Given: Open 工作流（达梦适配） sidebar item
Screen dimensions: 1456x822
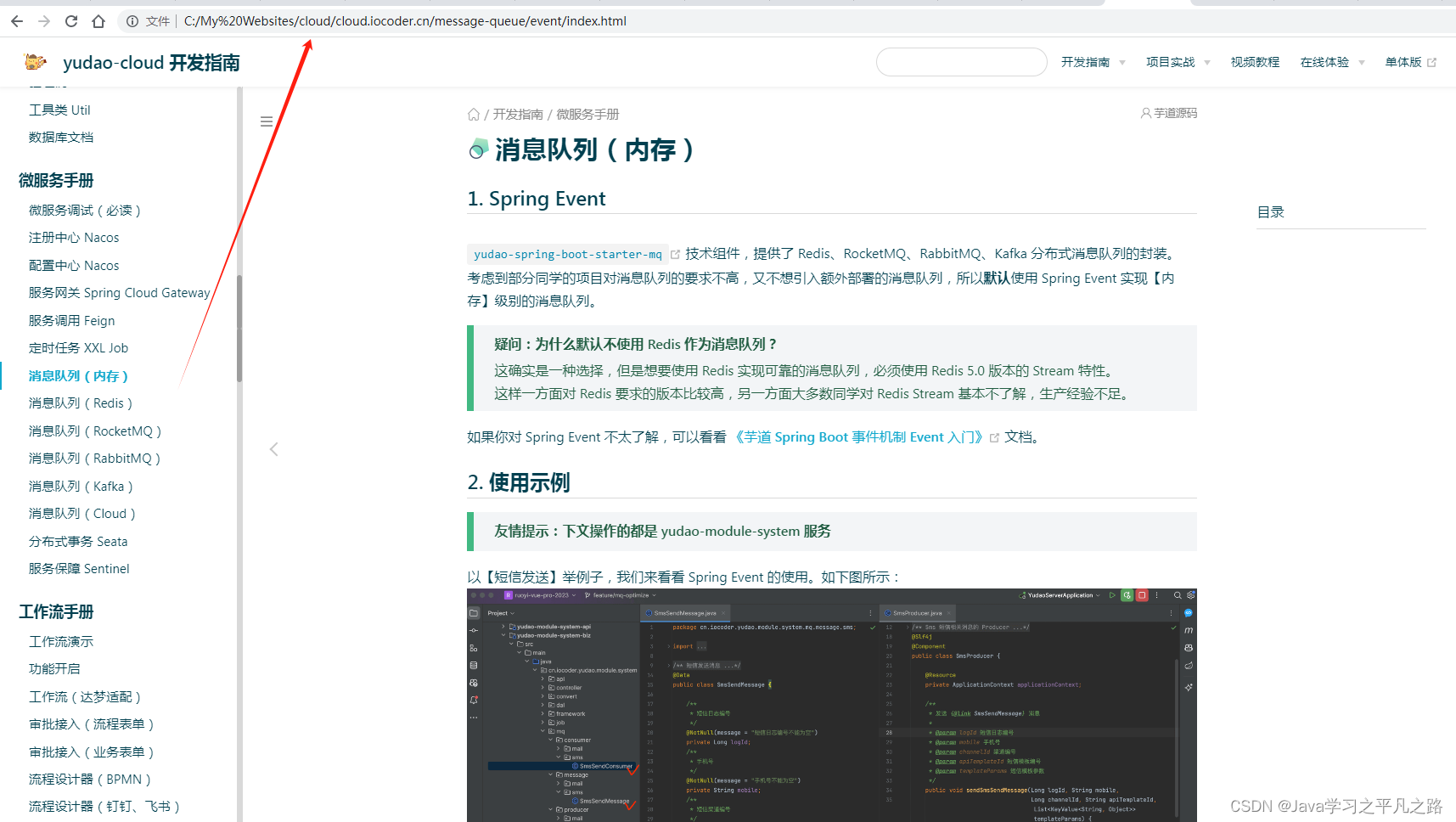Looking at the screenshot, I should [x=85, y=696].
